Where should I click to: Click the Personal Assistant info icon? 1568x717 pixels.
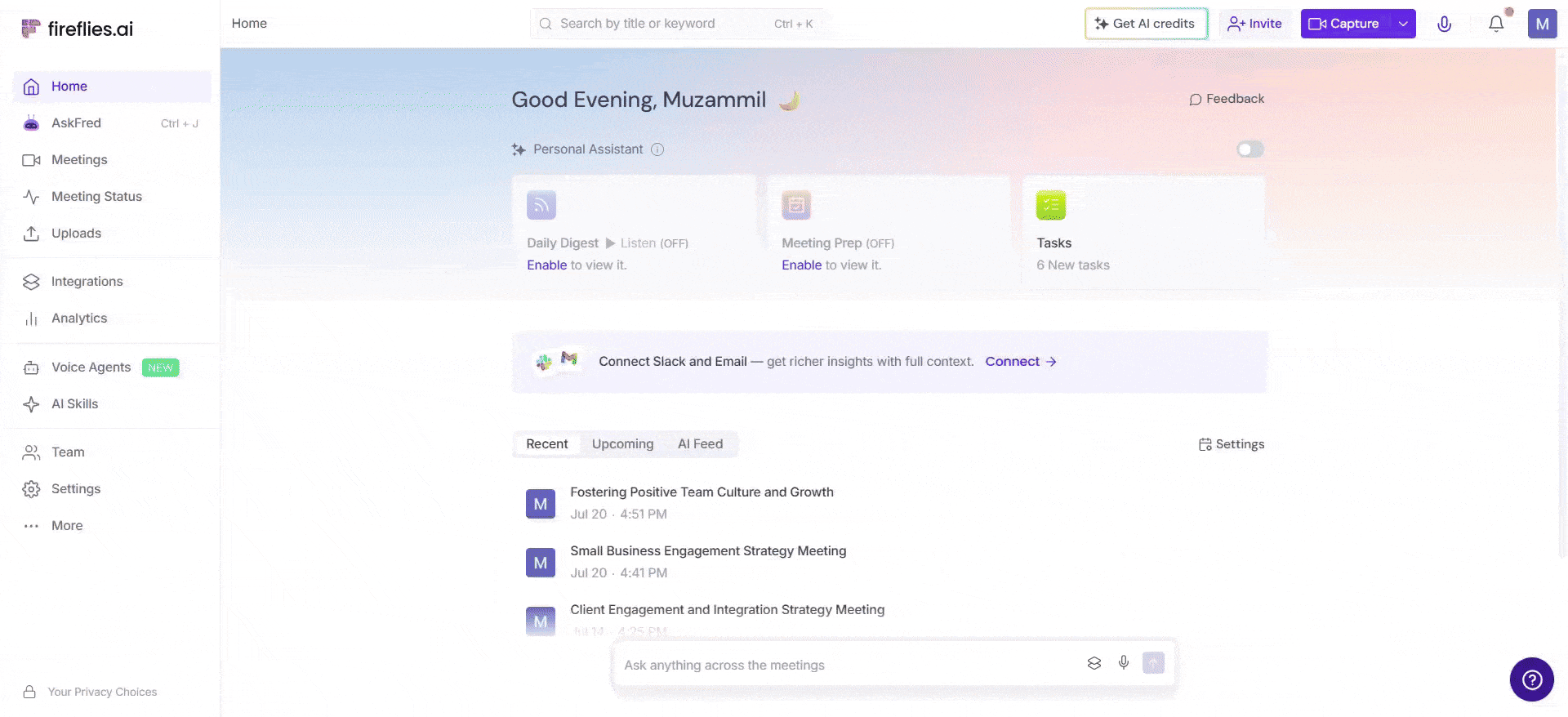657,149
